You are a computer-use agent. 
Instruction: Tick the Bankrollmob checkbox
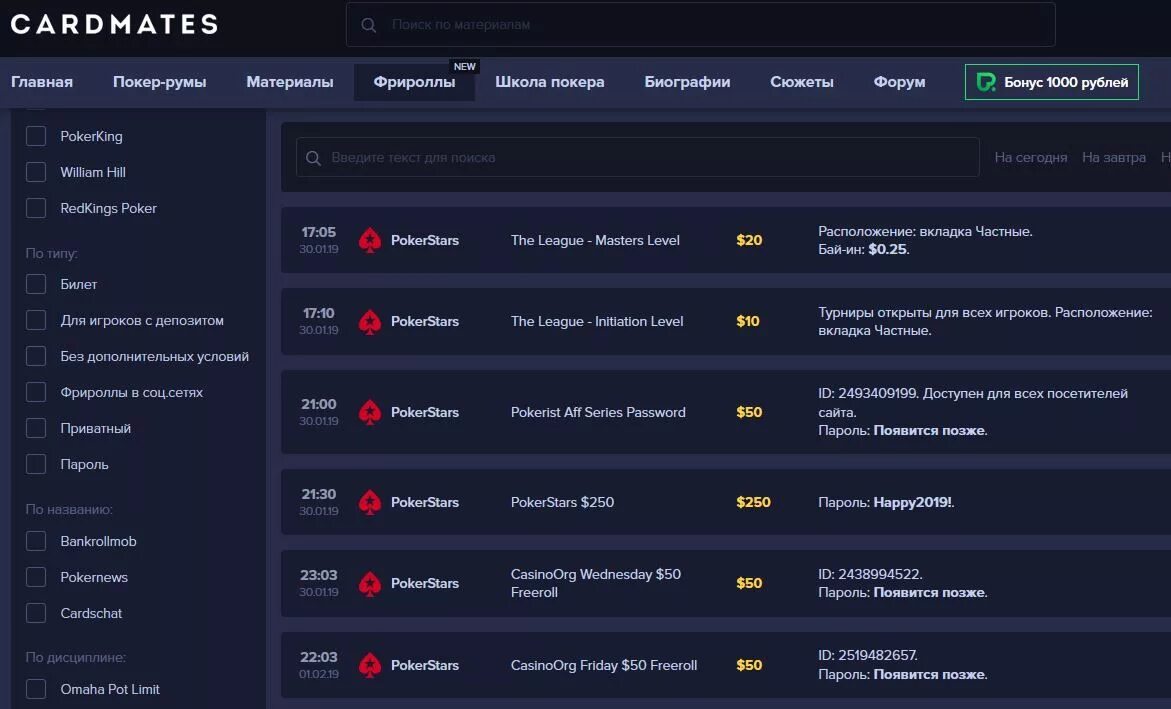tap(36, 541)
